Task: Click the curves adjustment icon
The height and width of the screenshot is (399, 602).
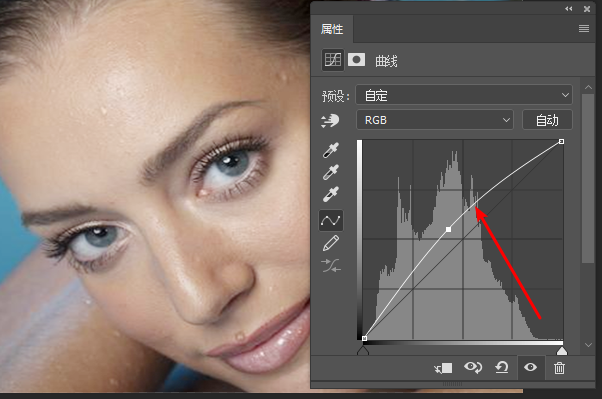Action: tap(332, 60)
